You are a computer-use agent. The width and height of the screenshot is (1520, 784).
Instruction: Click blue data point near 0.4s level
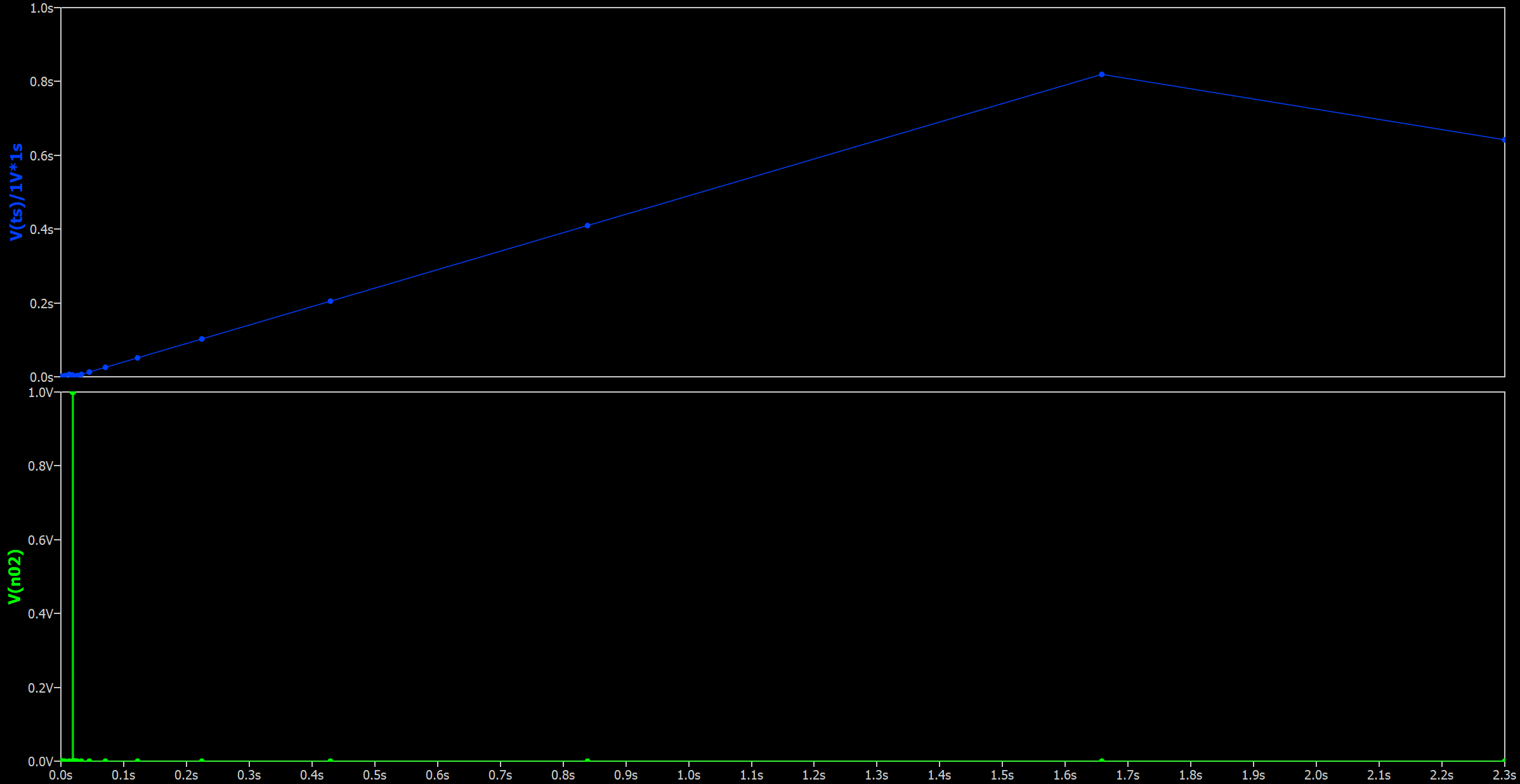tap(587, 225)
